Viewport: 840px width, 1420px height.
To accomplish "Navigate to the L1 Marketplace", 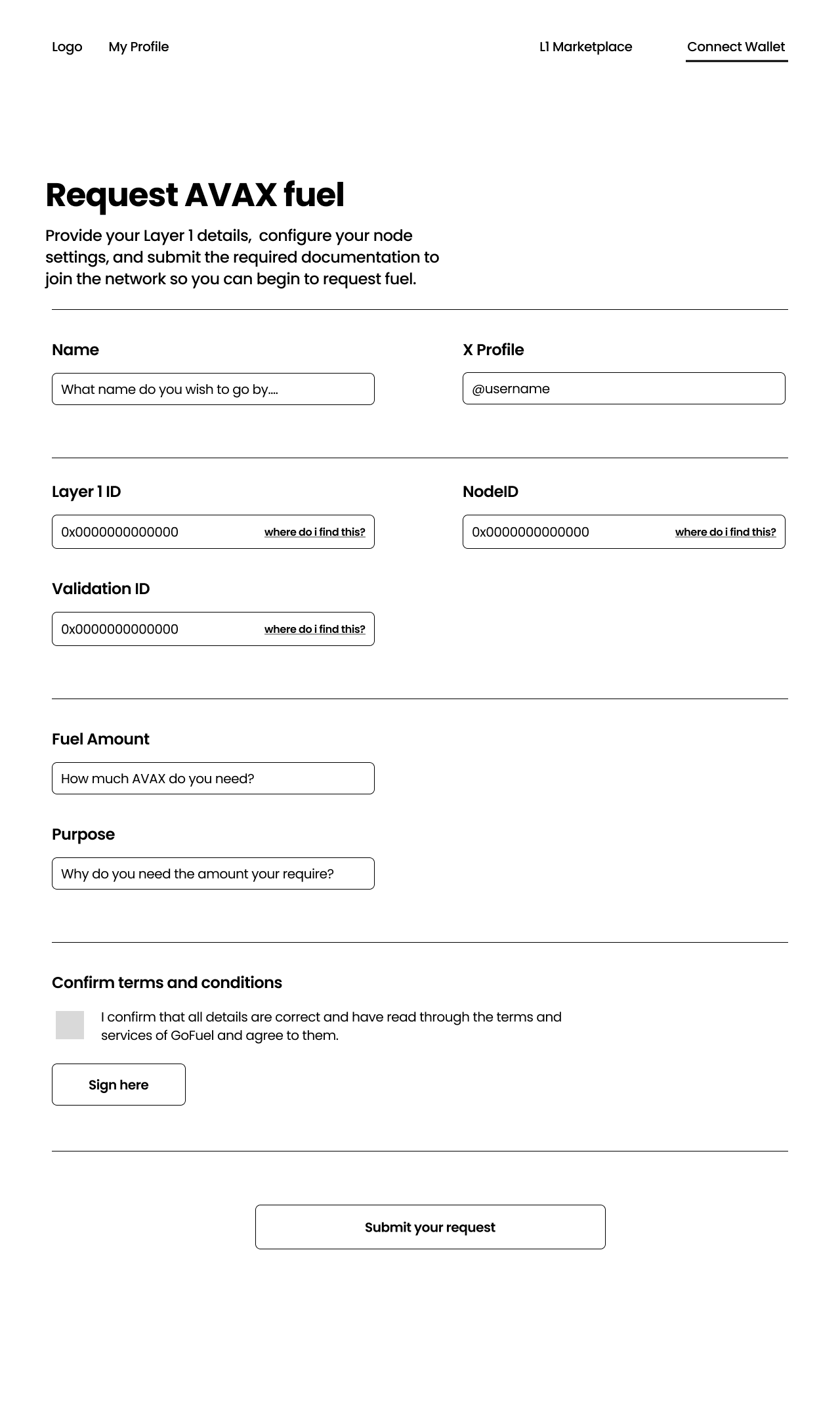I will pyautogui.click(x=585, y=47).
